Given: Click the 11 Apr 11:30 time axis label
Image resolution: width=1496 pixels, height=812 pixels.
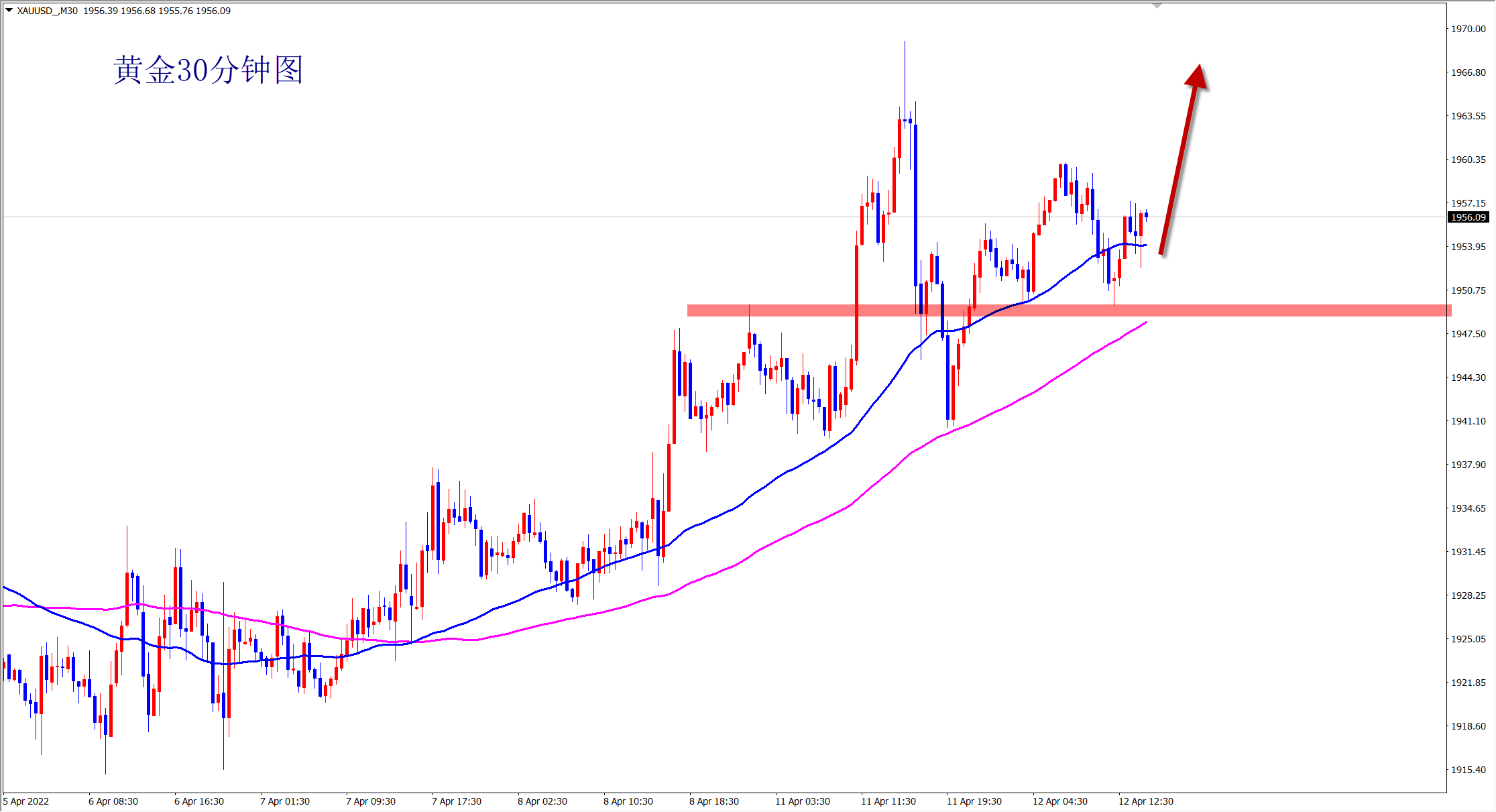Looking at the screenshot, I should [888, 801].
